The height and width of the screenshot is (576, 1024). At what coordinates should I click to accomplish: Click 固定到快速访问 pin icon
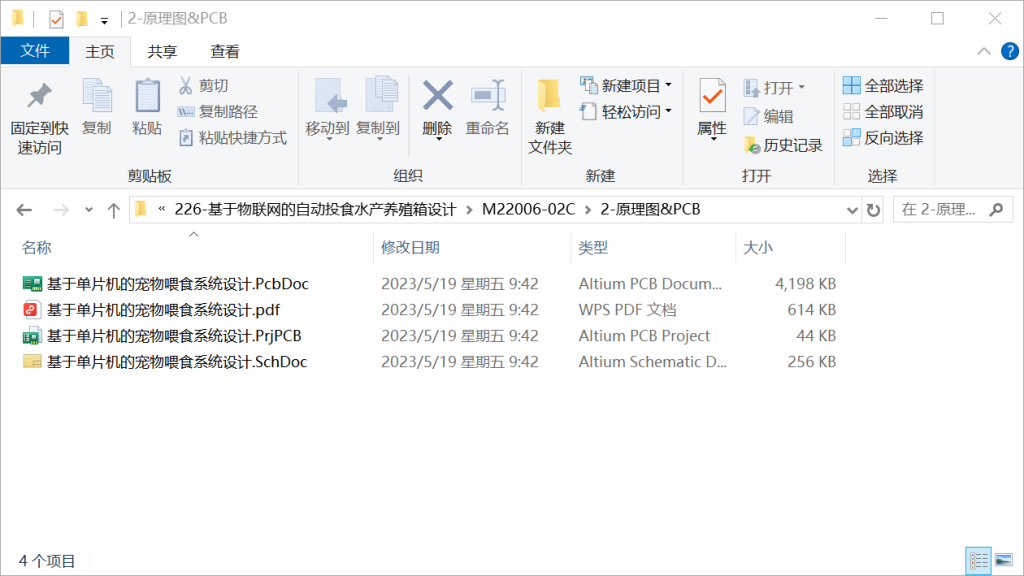coord(39,110)
